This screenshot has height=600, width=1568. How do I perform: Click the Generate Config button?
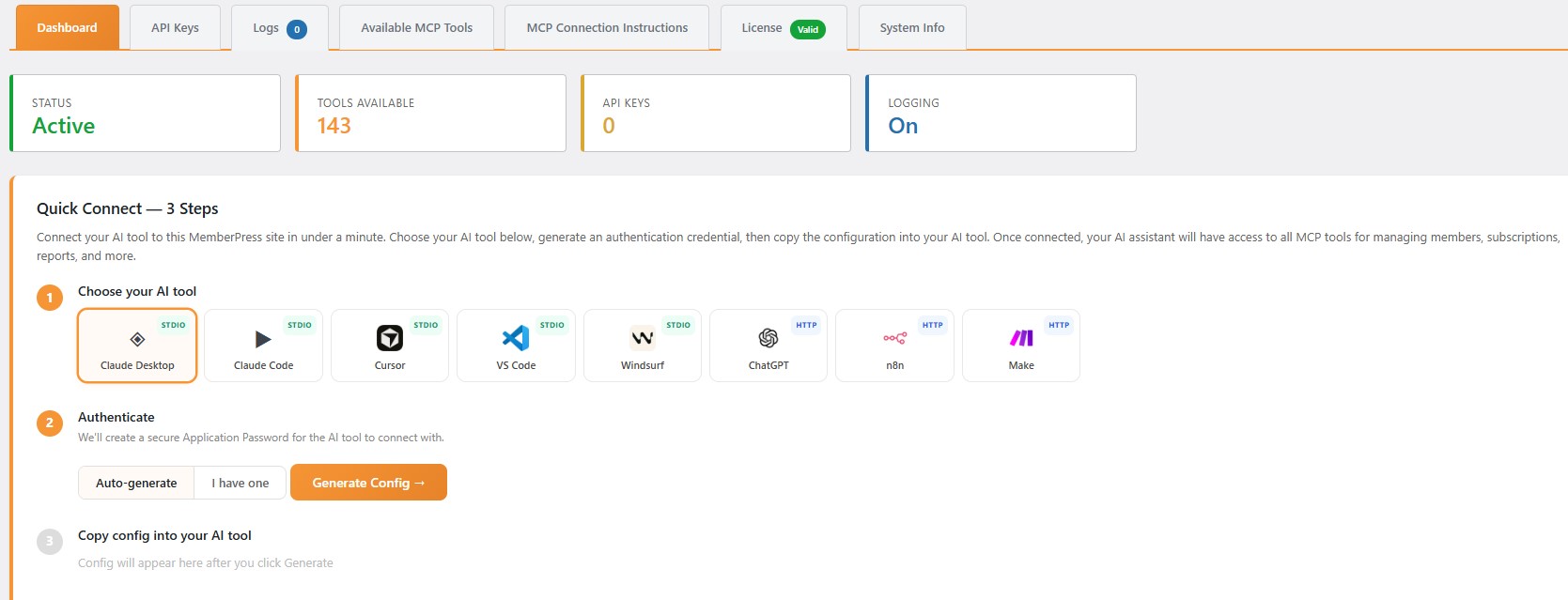[x=368, y=483]
